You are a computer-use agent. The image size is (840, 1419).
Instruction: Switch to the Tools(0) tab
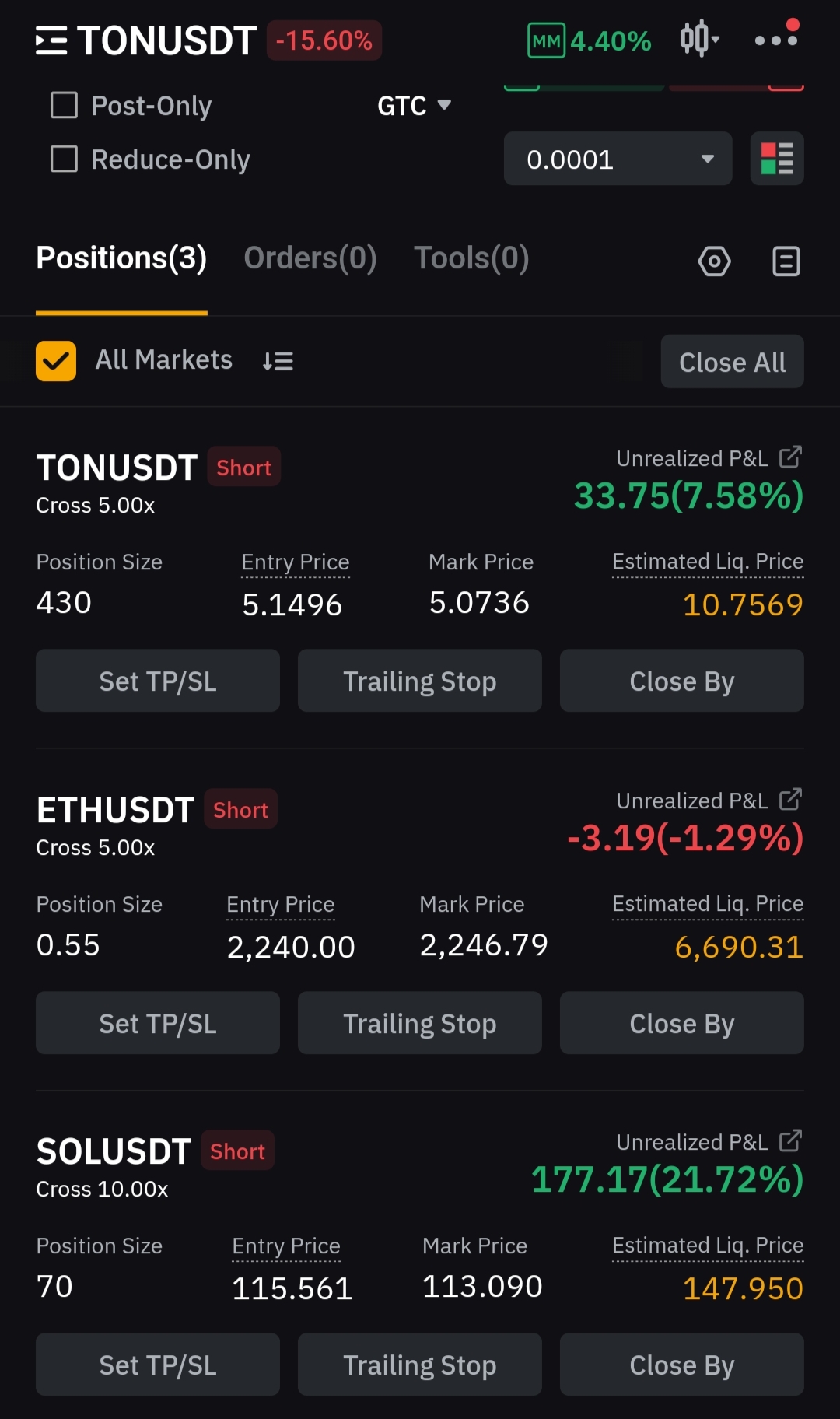click(x=471, y=258)
